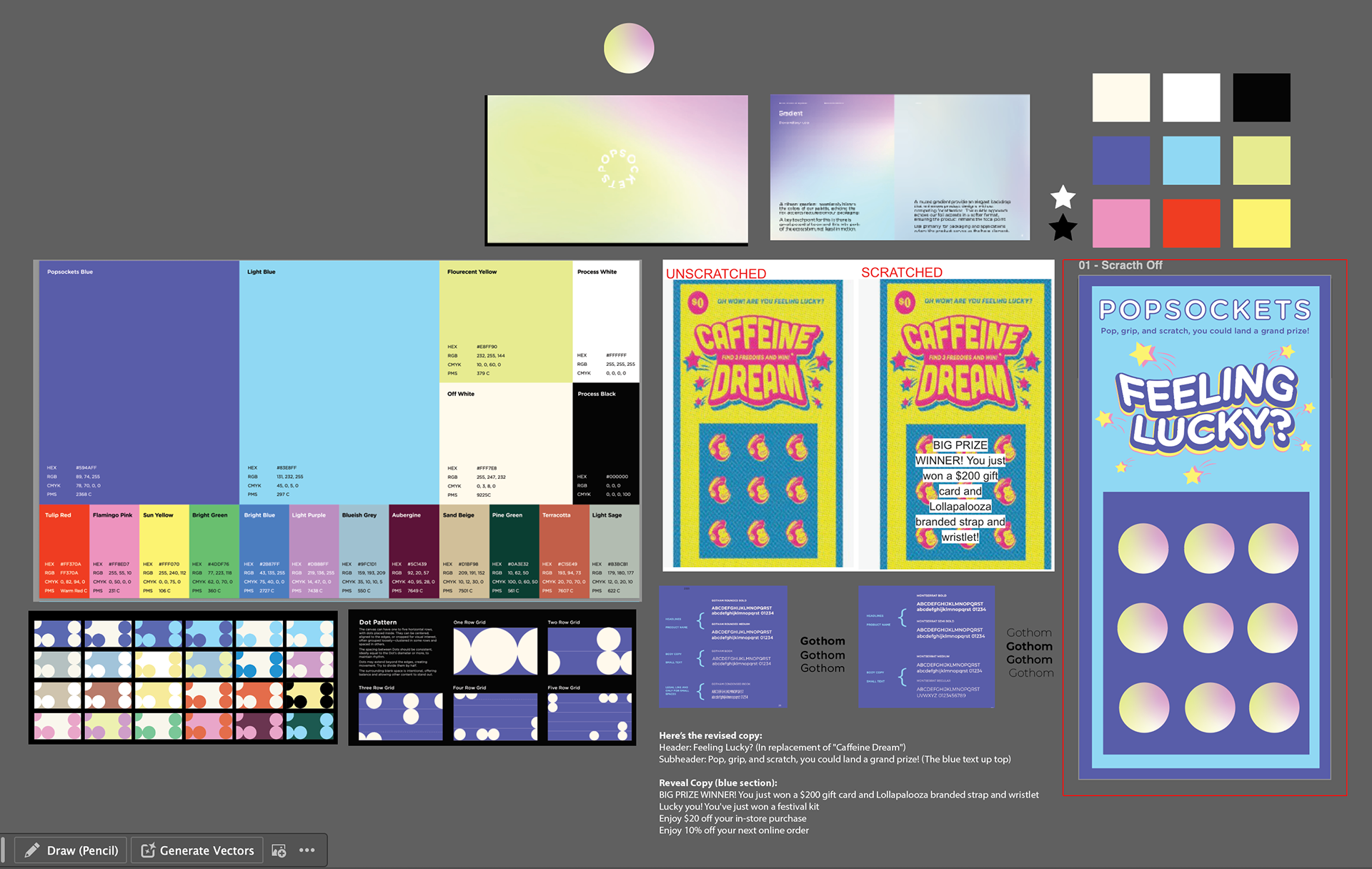Screen dimensions: 1372x869
Task: Select the Flamingo Pink palette swatch
Action: [114, 552]
